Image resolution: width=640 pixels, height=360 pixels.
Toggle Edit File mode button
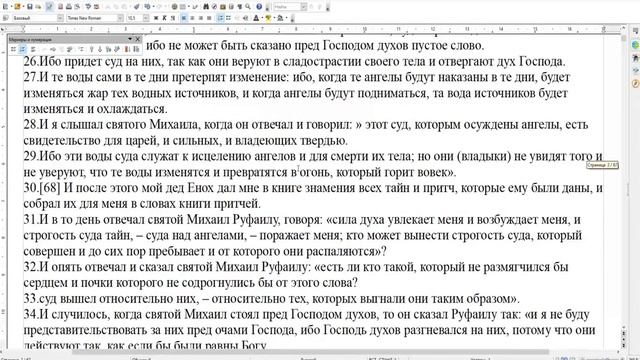49,7
